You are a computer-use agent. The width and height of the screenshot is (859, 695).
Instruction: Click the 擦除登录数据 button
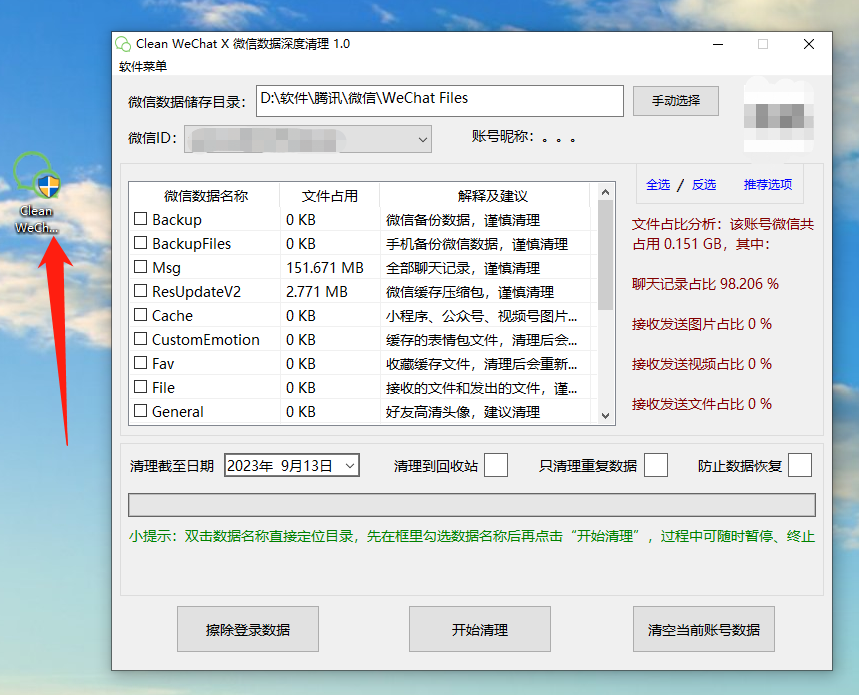248,629
